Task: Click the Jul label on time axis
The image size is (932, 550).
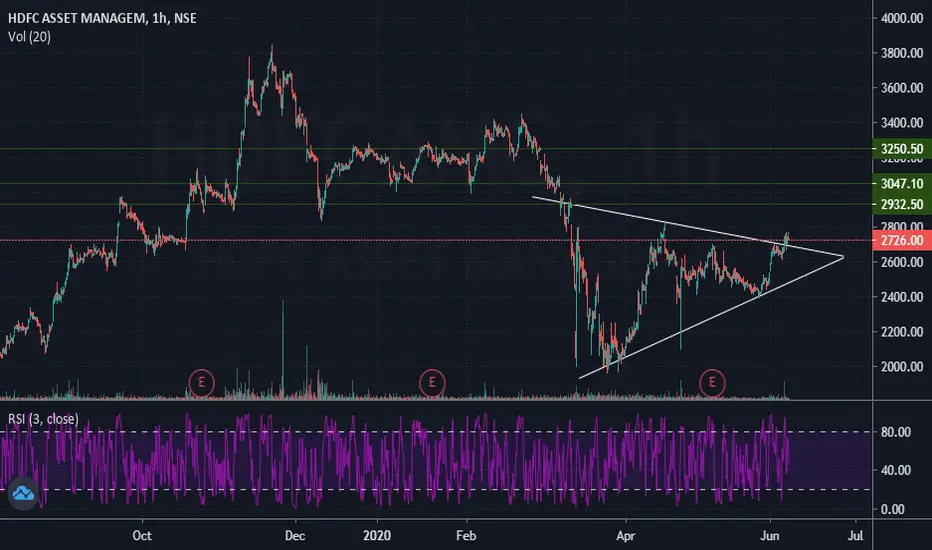Action: coord(855,536)
